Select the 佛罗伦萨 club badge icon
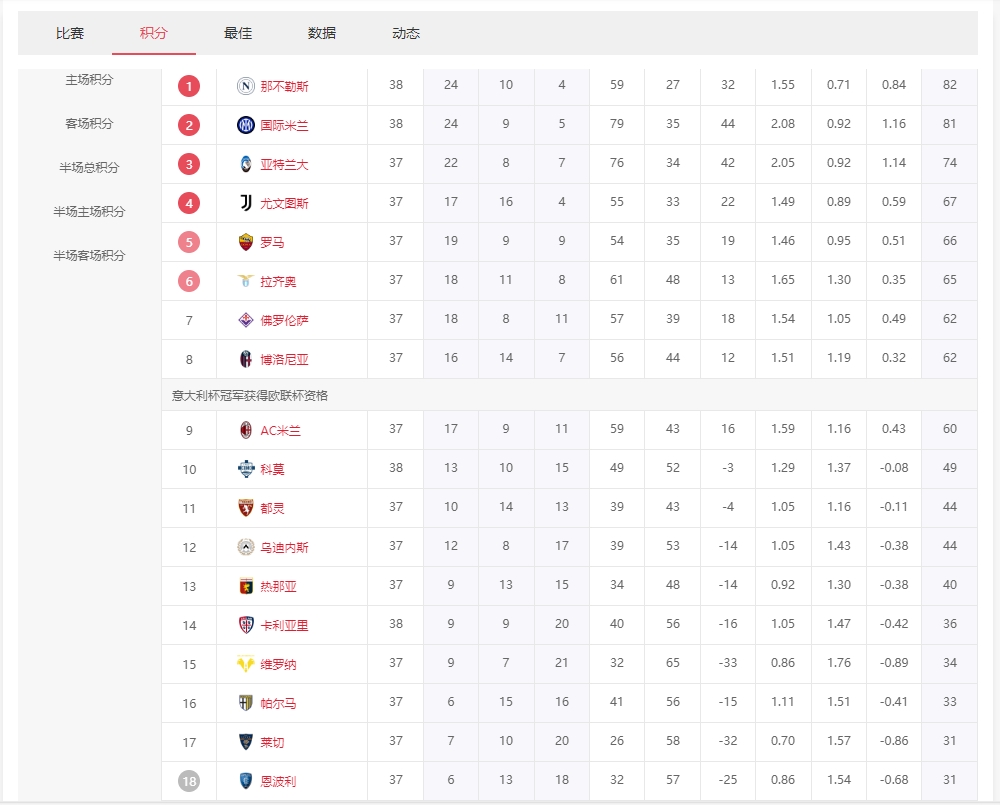 [243, 319]
